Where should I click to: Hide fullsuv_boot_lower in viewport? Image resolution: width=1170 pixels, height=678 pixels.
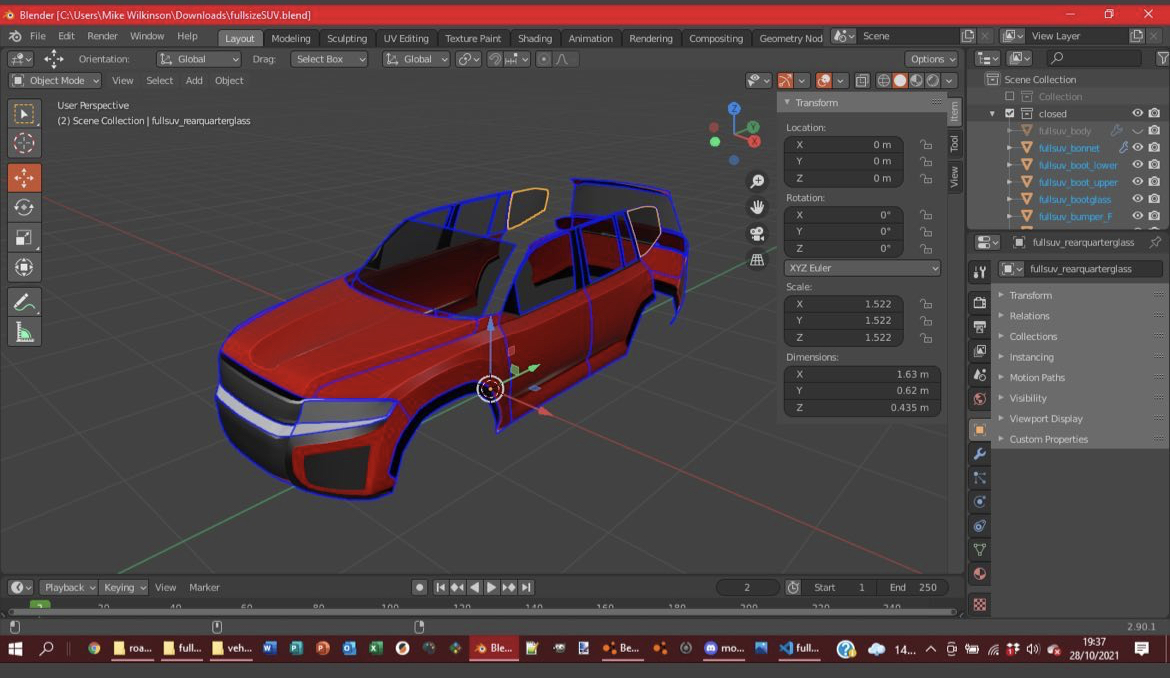(x=1137, y=165)
